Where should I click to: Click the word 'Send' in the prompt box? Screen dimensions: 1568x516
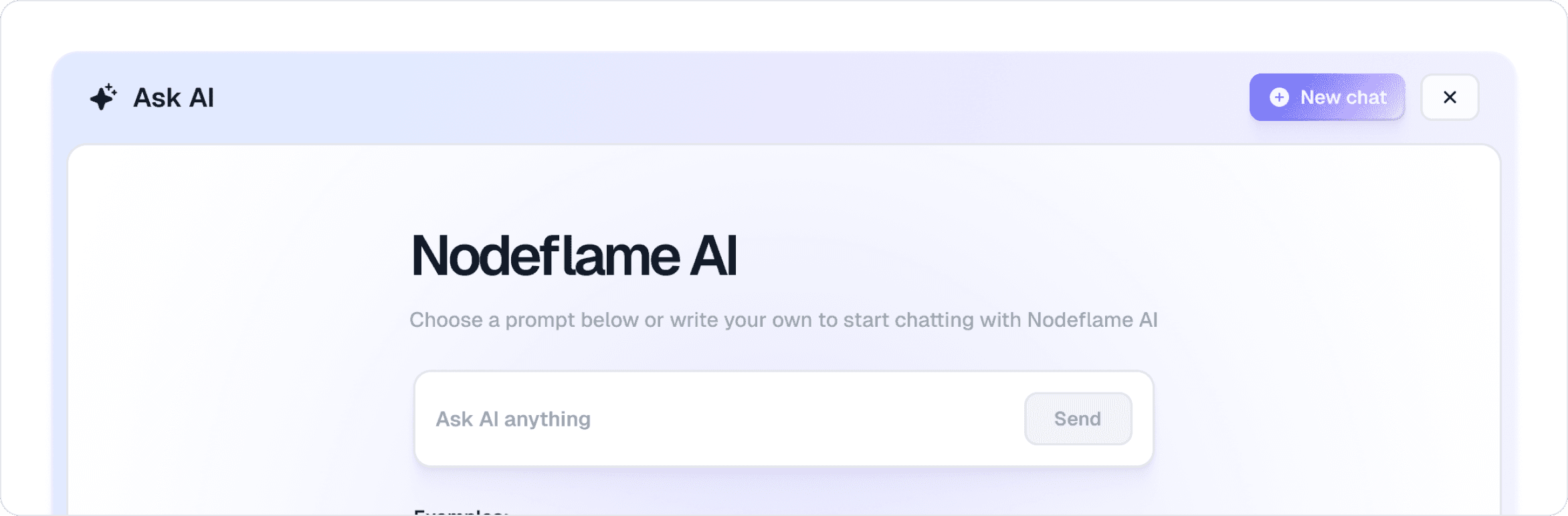(1077, 419)
